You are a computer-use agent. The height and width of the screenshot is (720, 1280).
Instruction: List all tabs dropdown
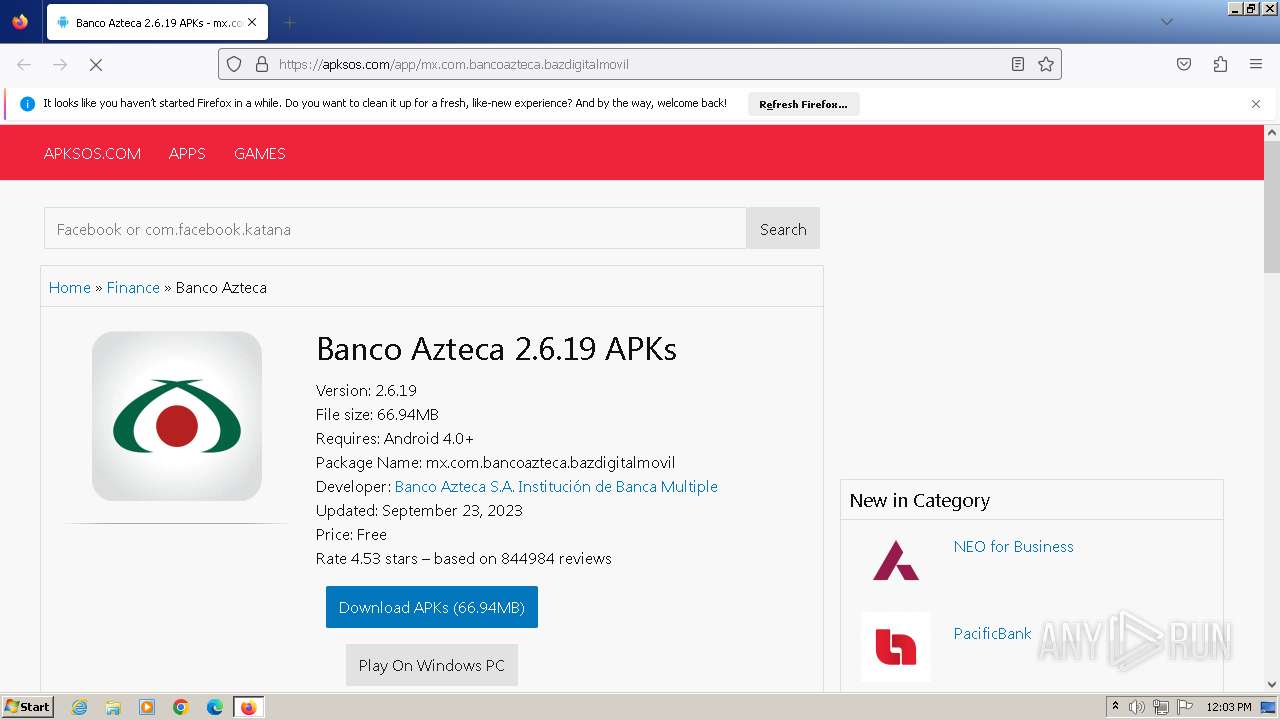point(1166,22)
